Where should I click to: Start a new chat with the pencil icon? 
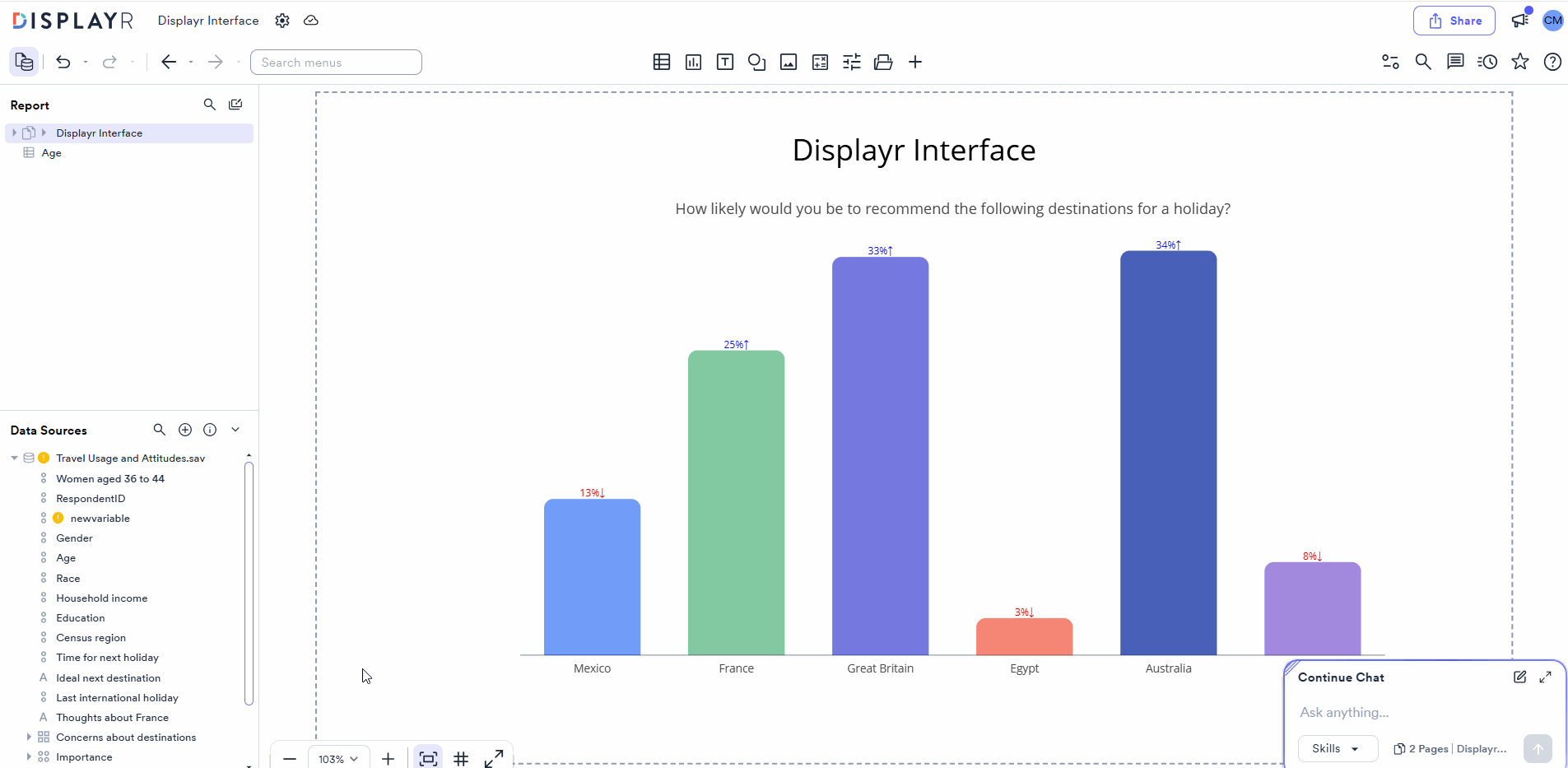coord(1520,677)
